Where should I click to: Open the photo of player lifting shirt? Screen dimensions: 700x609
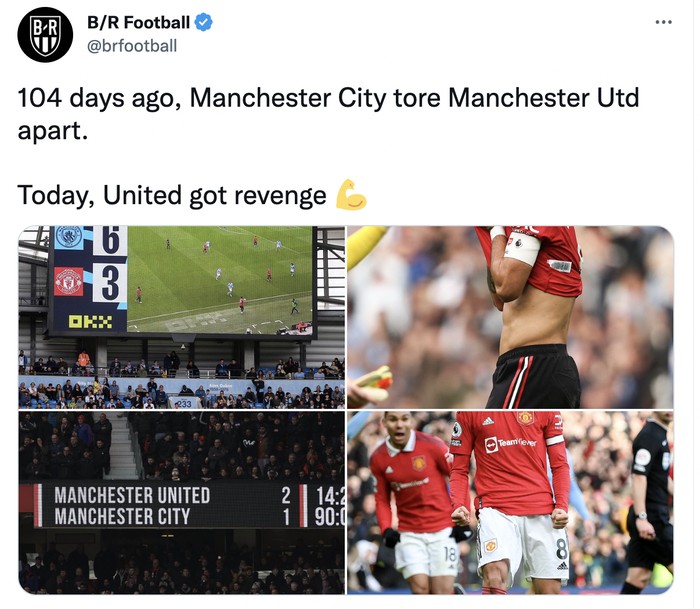510,317
